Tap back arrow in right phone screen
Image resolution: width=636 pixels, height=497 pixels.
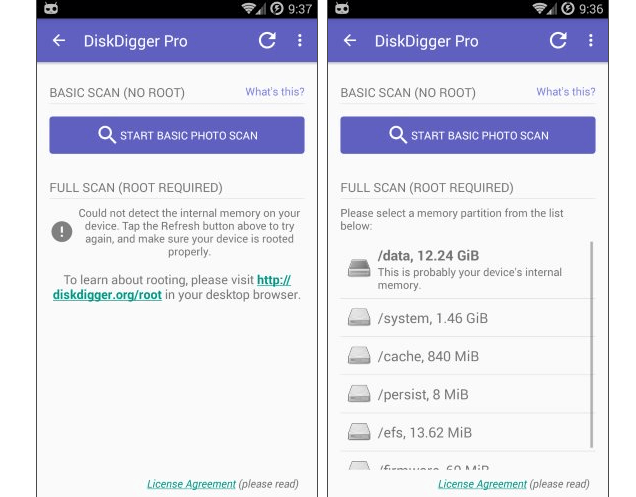click(x=350, y=41)
